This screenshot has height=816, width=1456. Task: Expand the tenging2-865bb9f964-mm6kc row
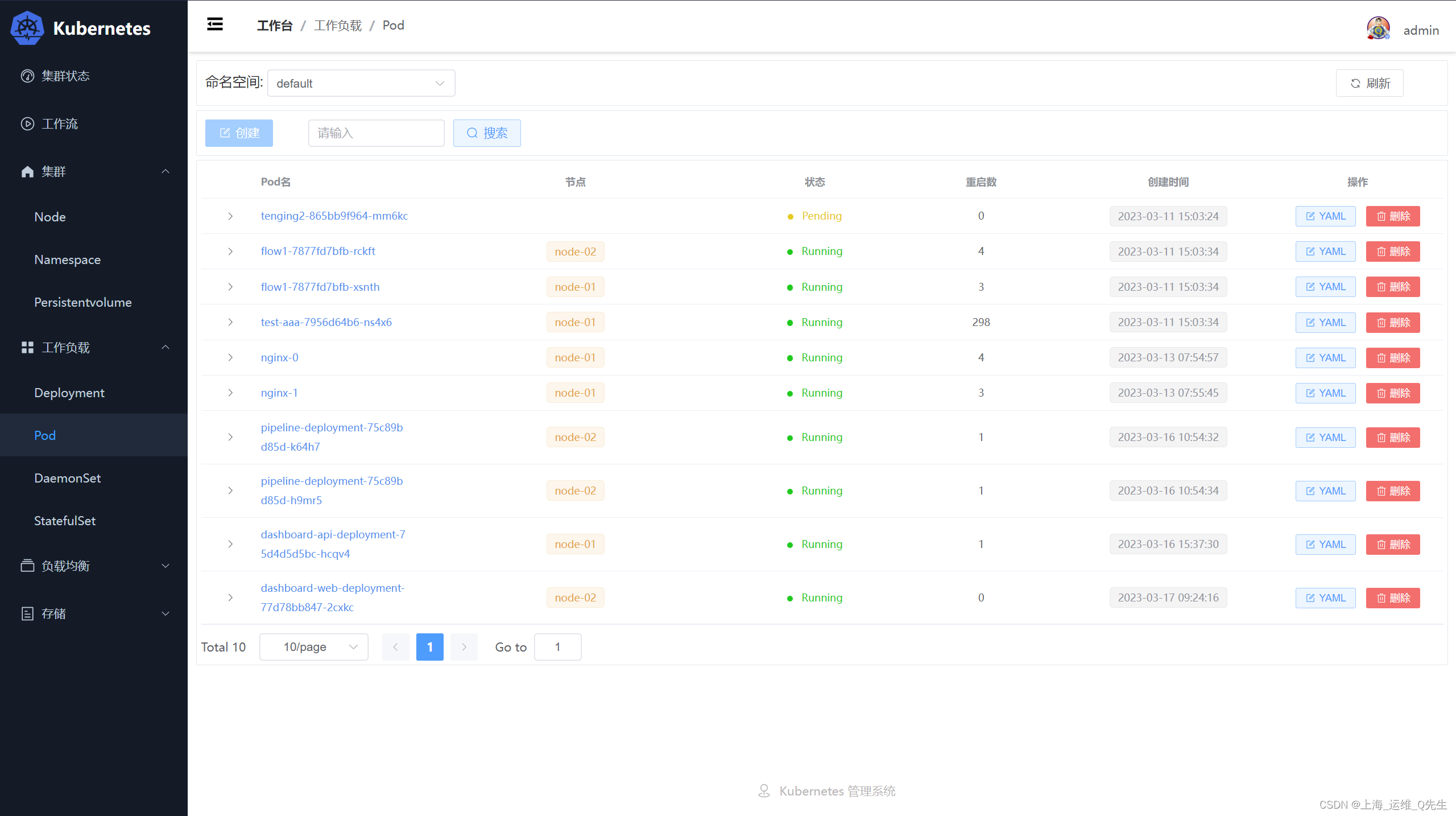click(230, 216)
